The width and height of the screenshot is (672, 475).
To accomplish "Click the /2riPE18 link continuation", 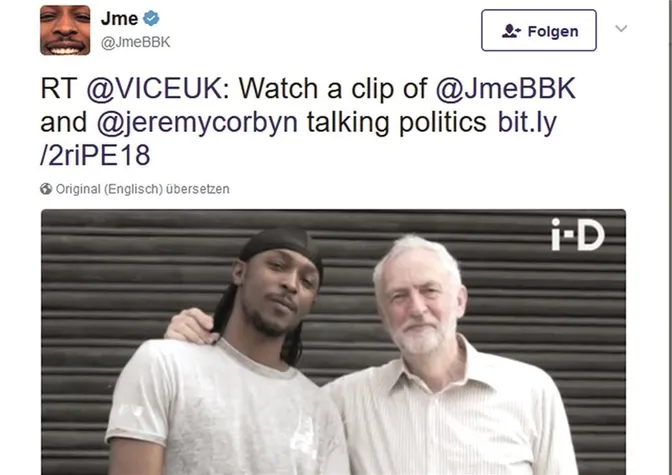I will [95, 155].
